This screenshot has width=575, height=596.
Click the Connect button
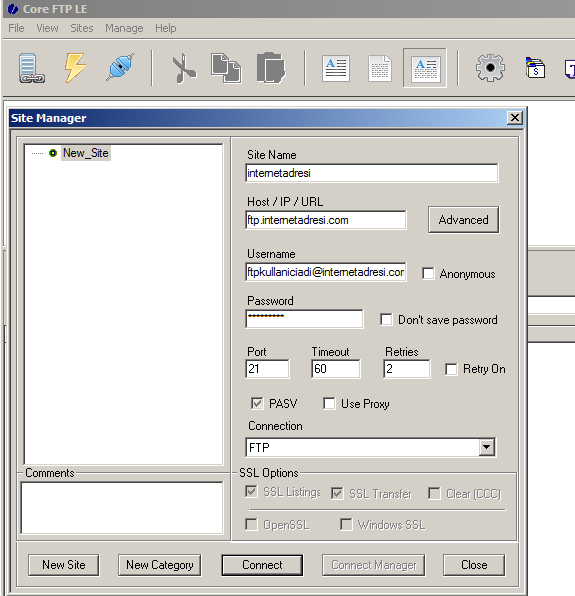click(x=262, y=565)
